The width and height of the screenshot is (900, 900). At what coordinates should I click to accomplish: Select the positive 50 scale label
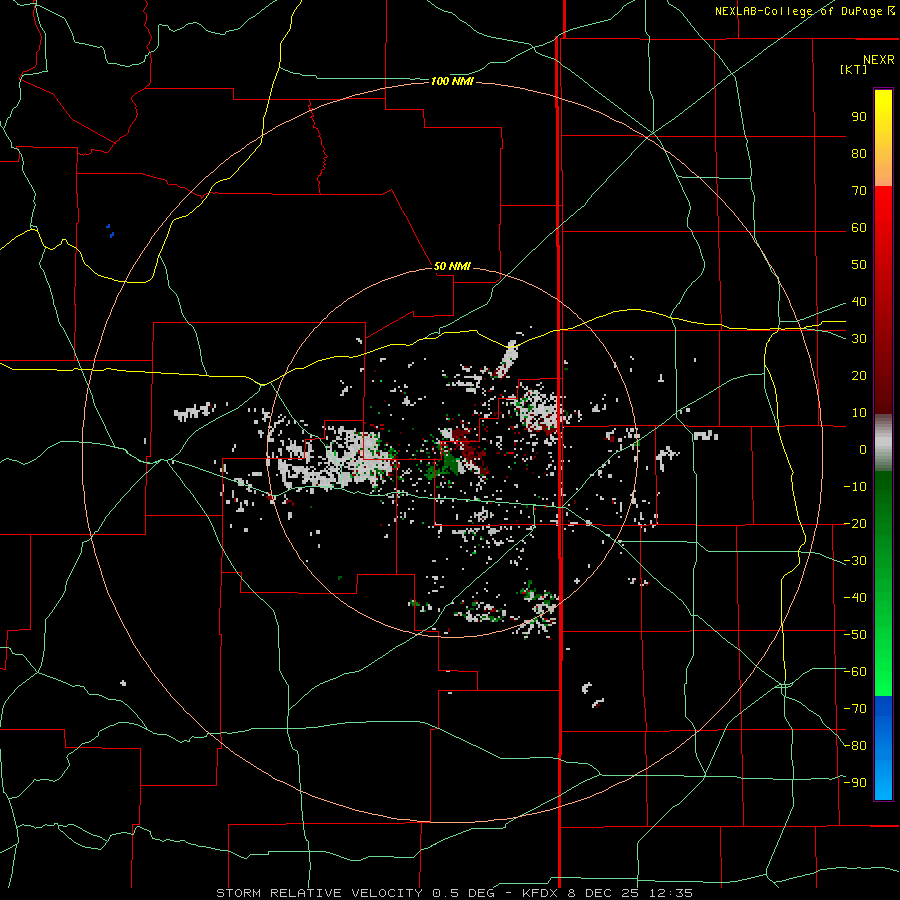pyautogui.click(x=859, y=265)
